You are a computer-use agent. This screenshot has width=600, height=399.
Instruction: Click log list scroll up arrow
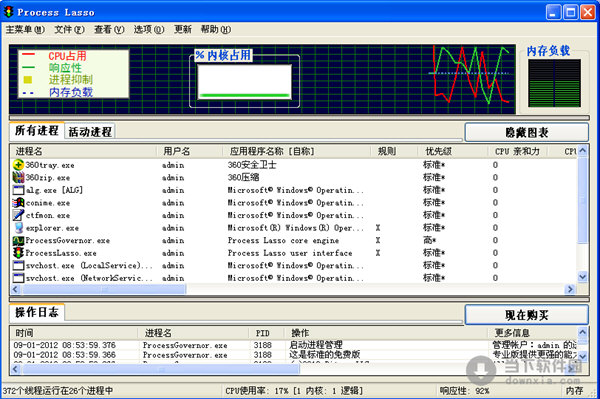pyautogui.click(x=582, y=332)
